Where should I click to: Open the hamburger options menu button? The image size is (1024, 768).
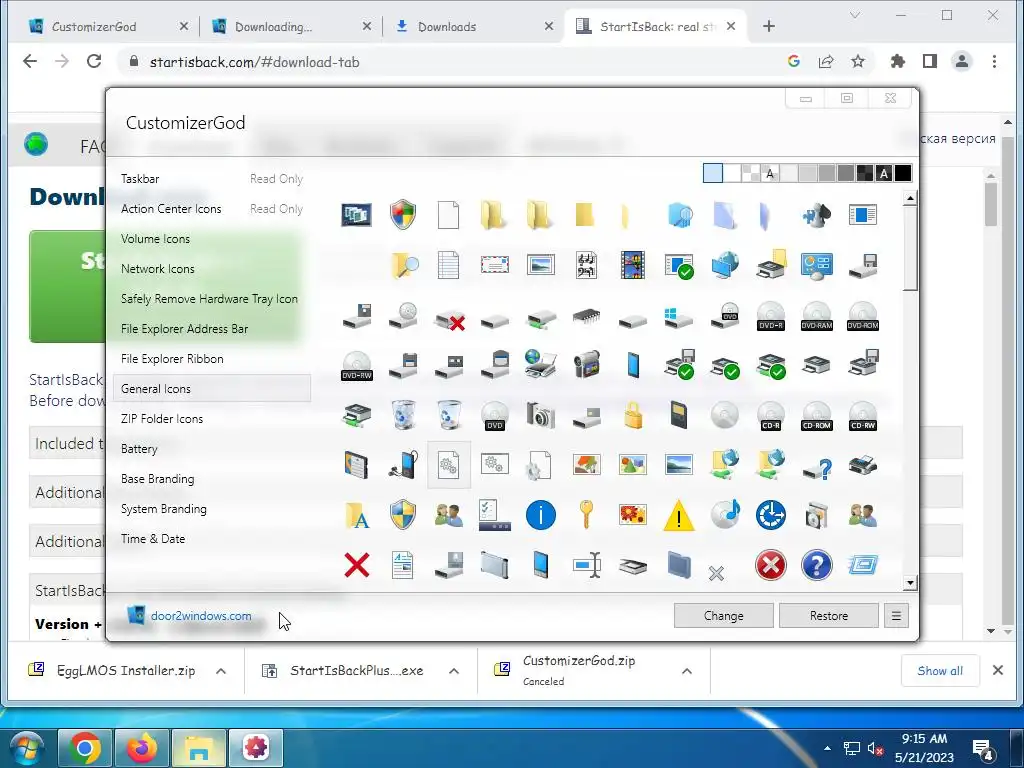tap(896, 616)
